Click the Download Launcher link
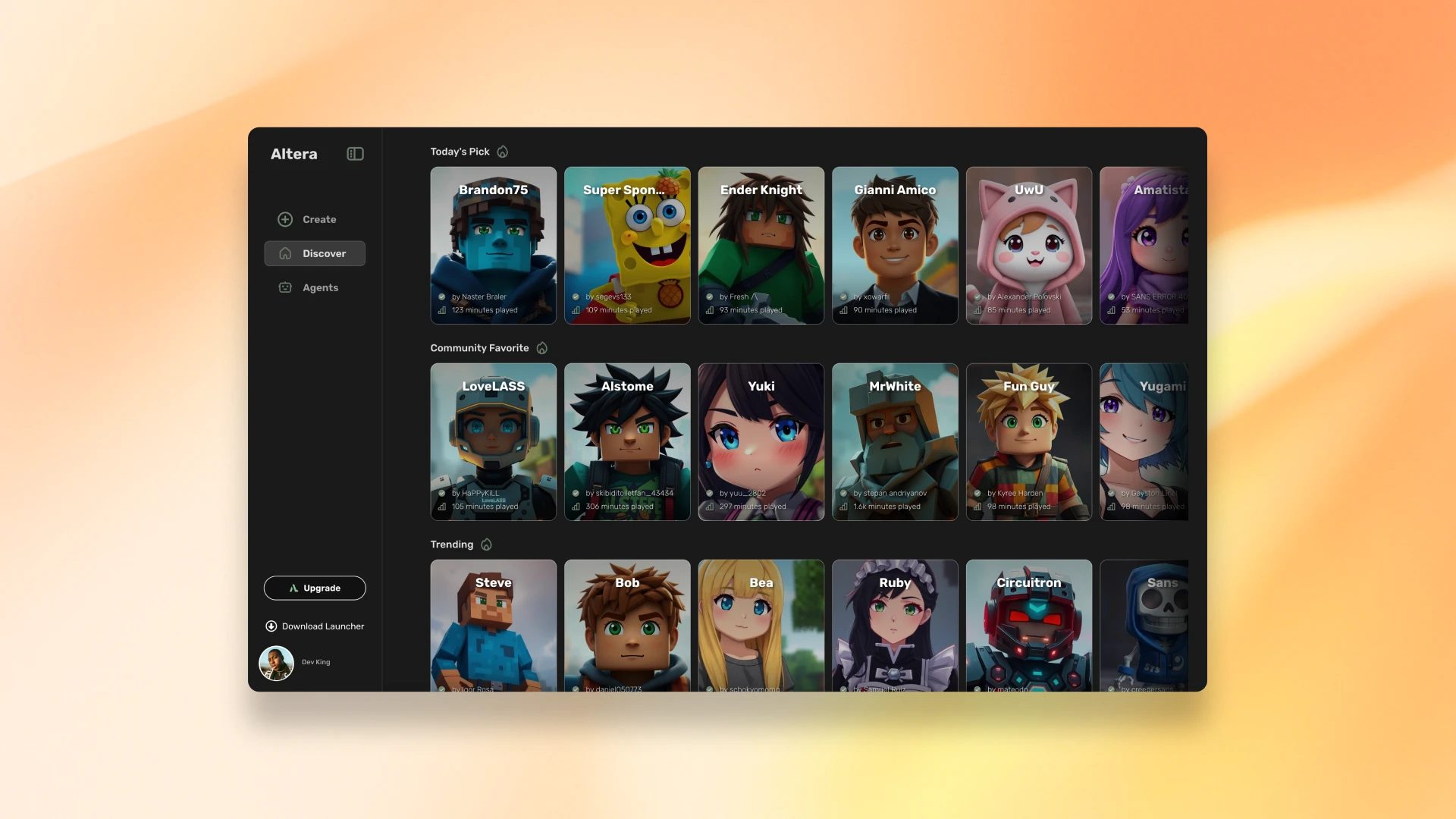1456x819 pixels. point(323,626)
